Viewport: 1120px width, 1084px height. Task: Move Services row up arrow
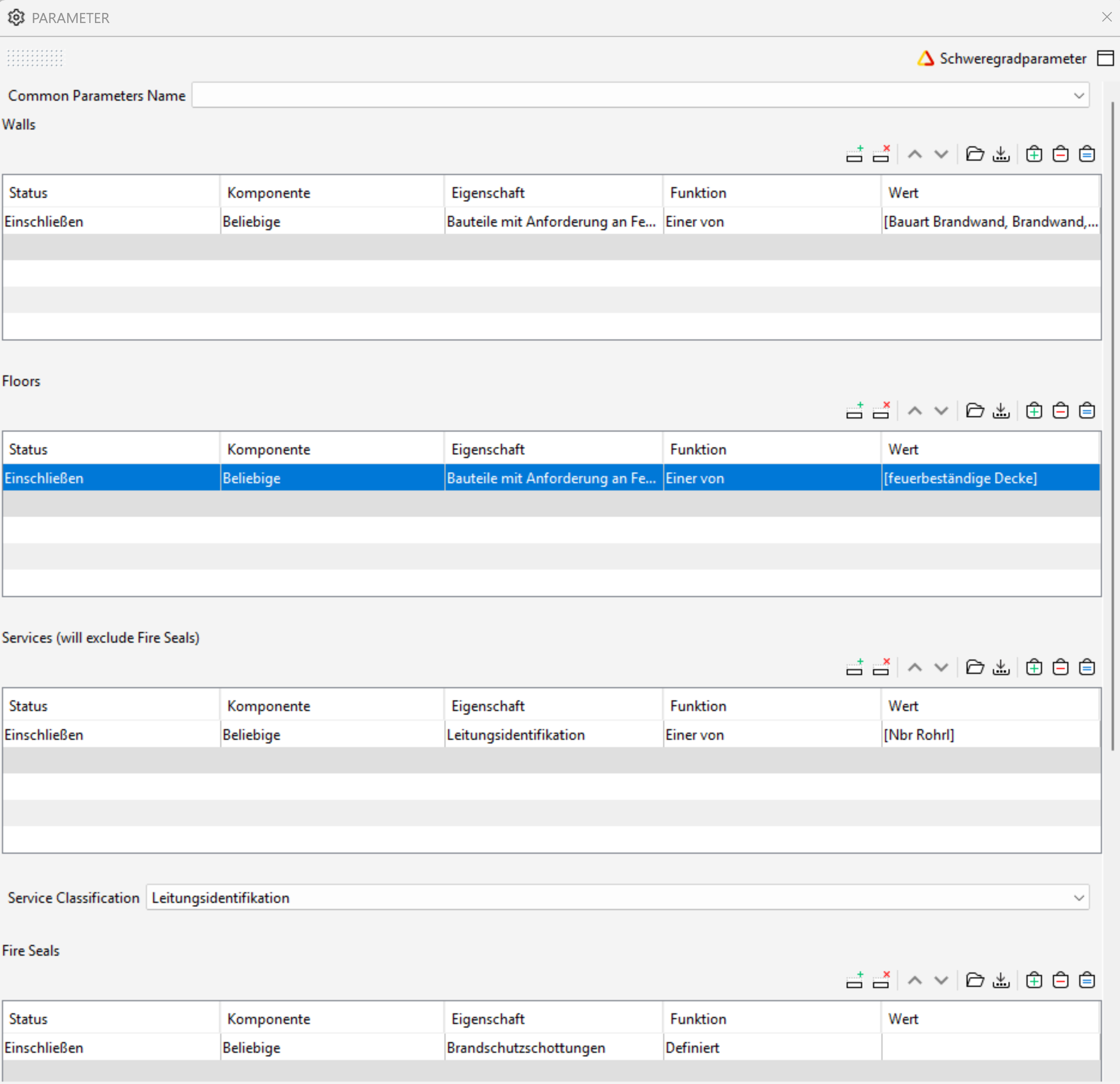915,668
